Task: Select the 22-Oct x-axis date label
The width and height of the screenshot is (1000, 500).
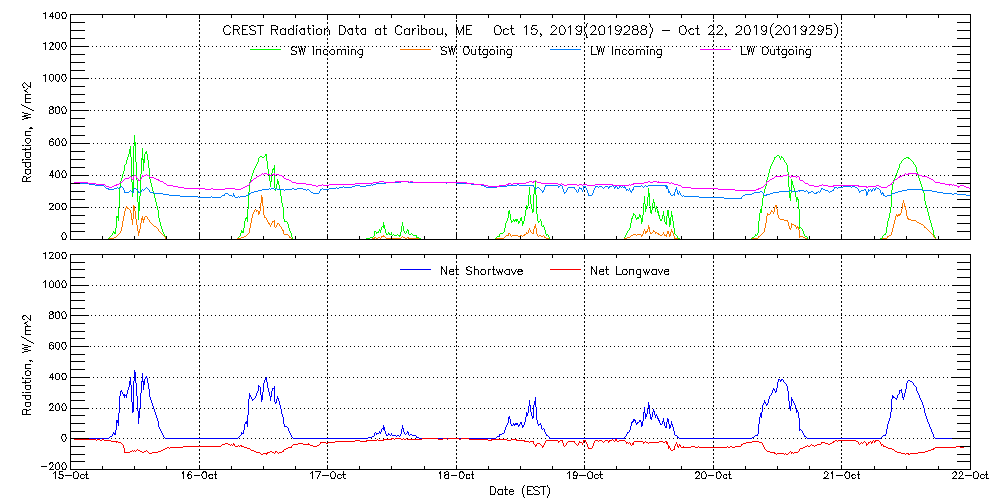Action: click(968, 477)
